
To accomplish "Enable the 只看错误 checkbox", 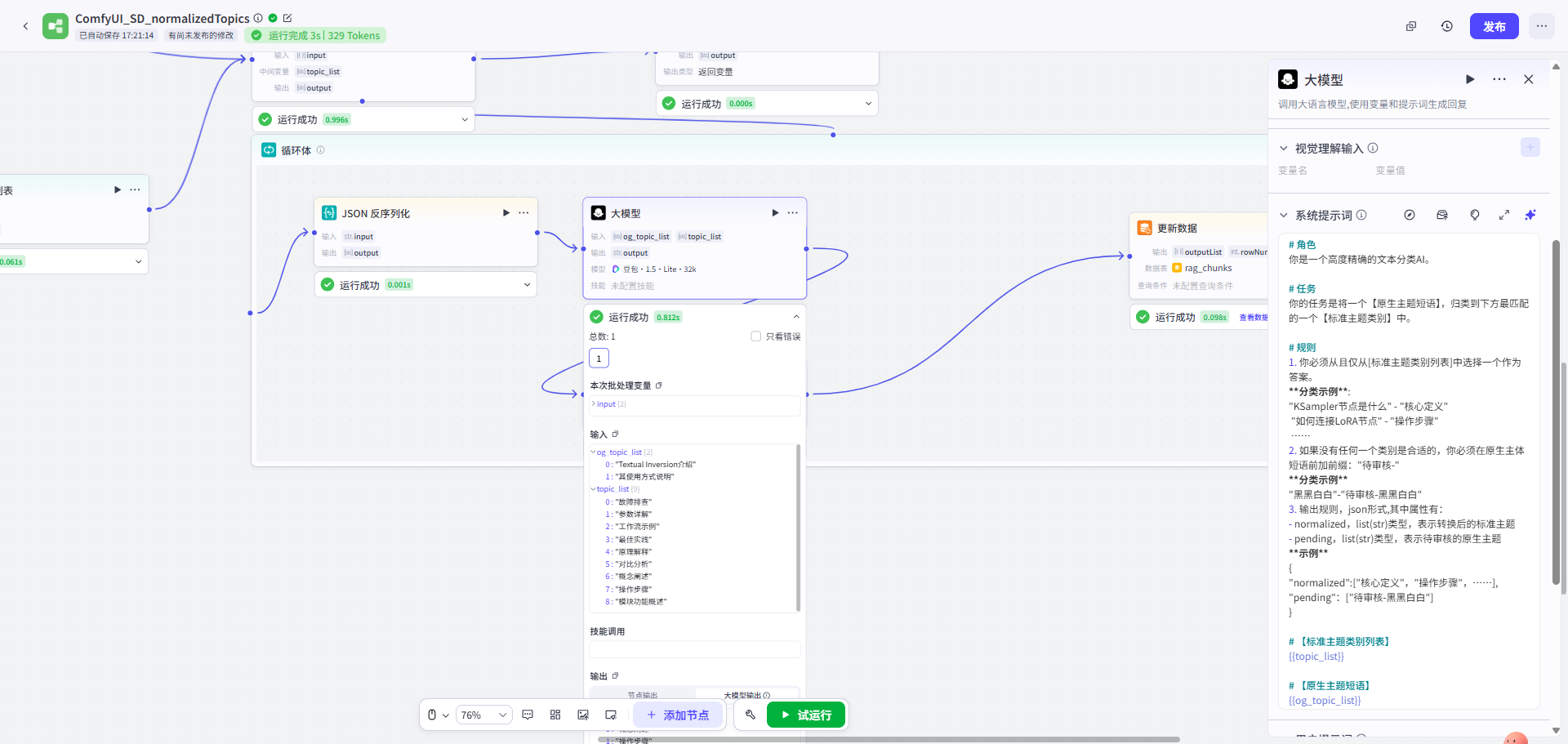I will [x=755, y=336].
